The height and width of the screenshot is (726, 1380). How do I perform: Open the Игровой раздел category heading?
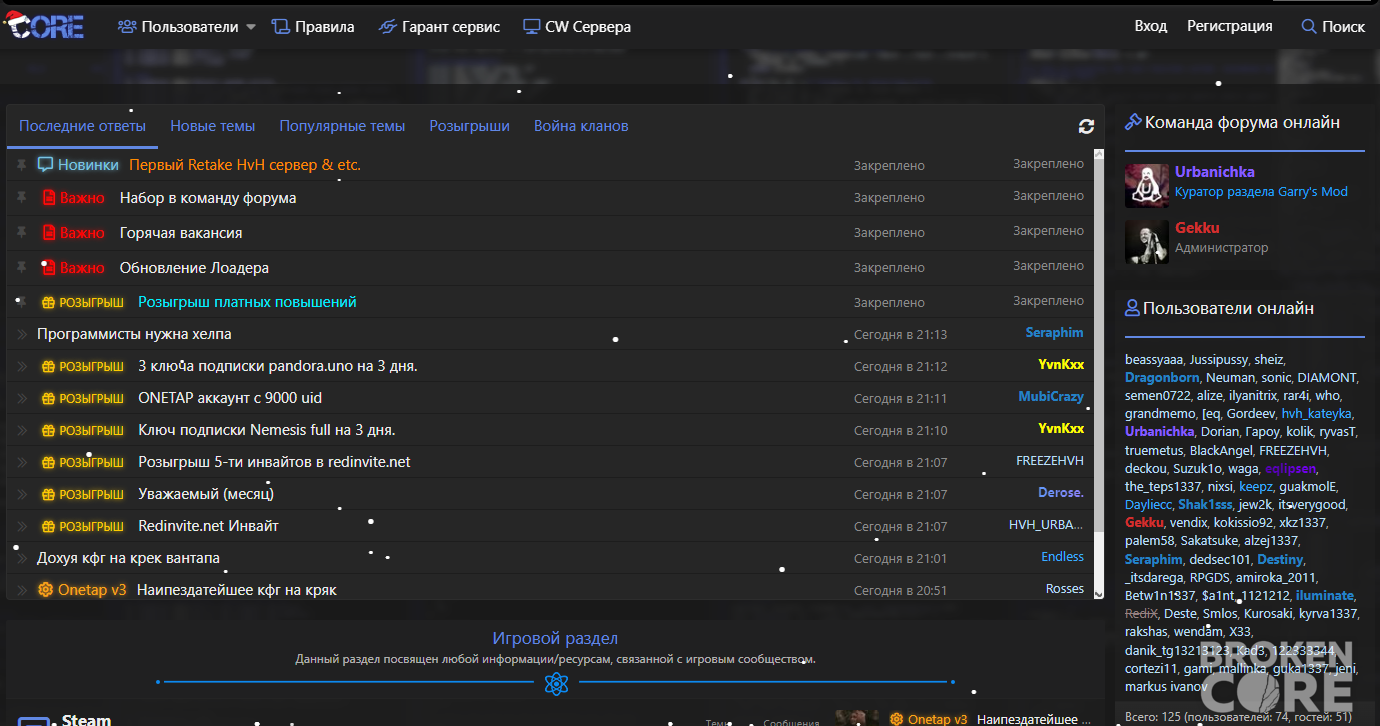coord(555,638)
